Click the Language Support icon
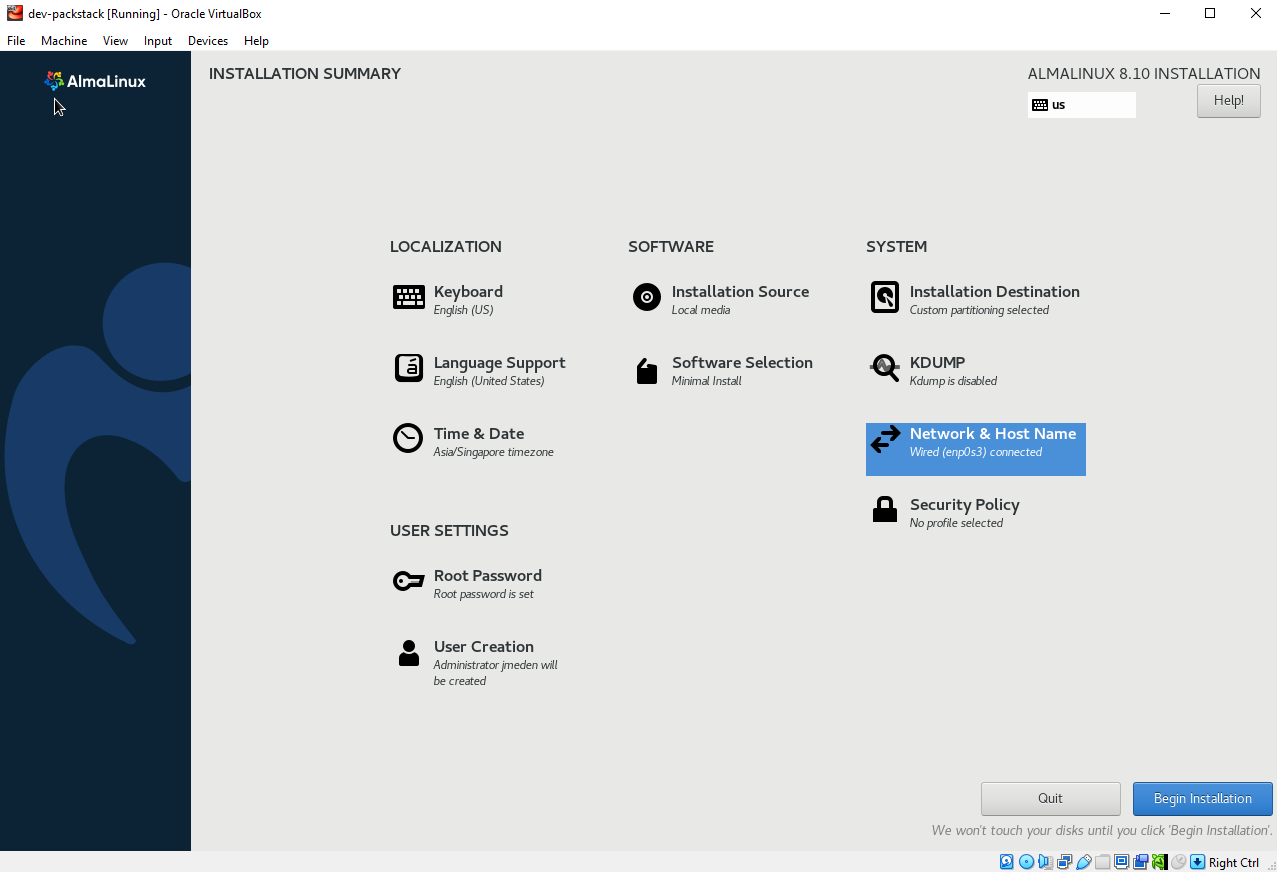The width and height of the screenshot is (1277, 872). click(408, 369)
